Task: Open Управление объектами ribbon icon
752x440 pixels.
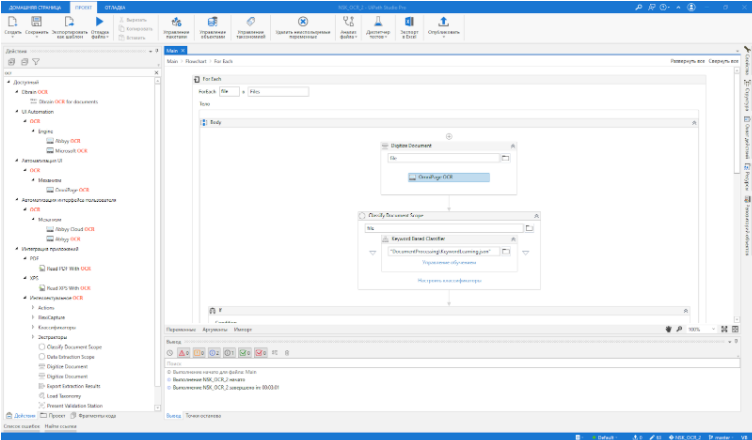Action: pos(212,22)
